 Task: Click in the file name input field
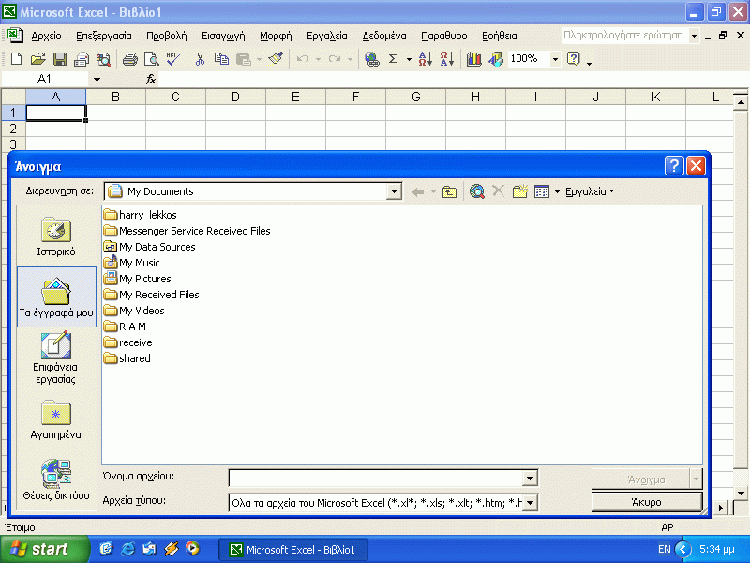pos(376,478)
